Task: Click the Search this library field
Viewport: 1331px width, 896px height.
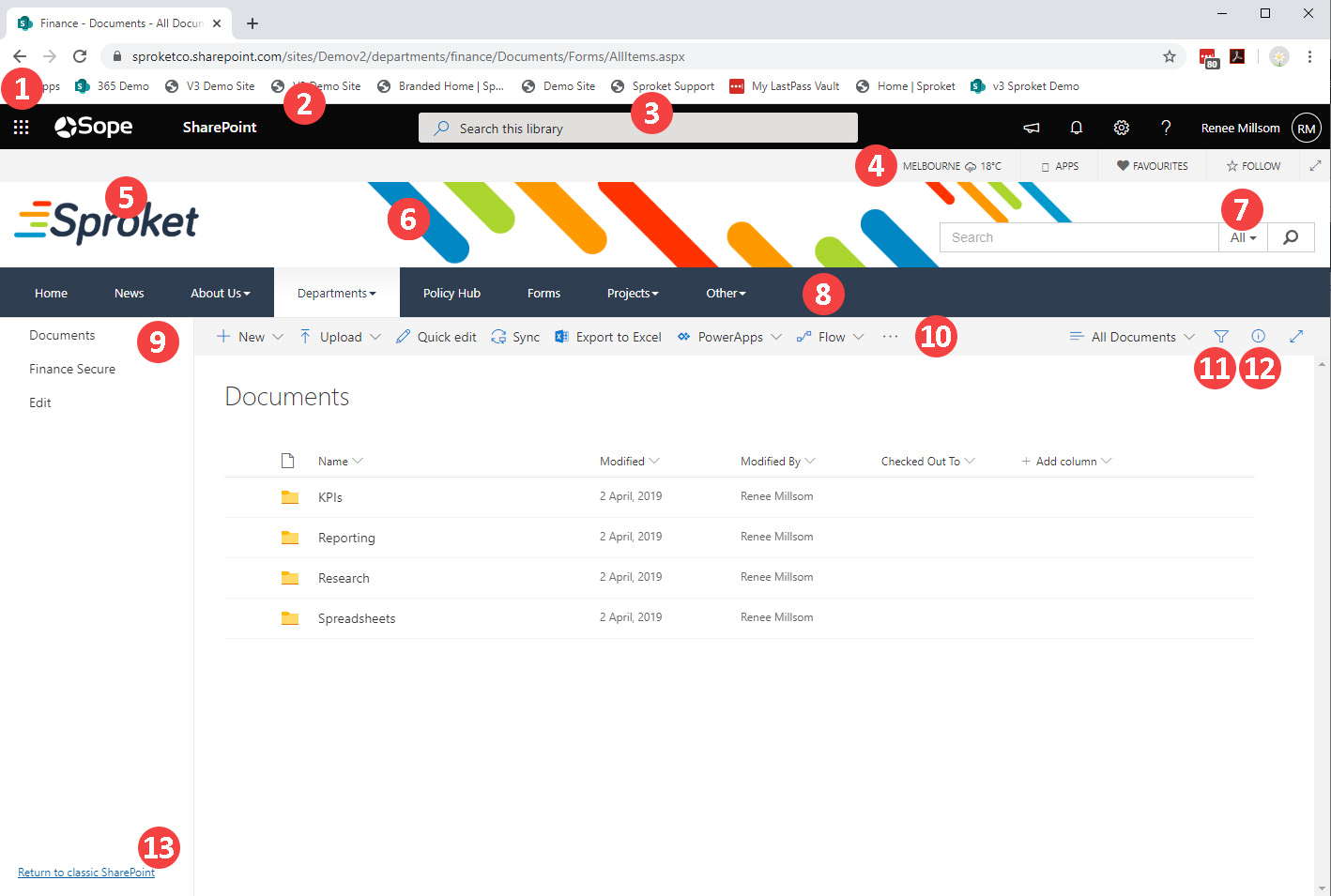Action: click(x=638, y=129)
